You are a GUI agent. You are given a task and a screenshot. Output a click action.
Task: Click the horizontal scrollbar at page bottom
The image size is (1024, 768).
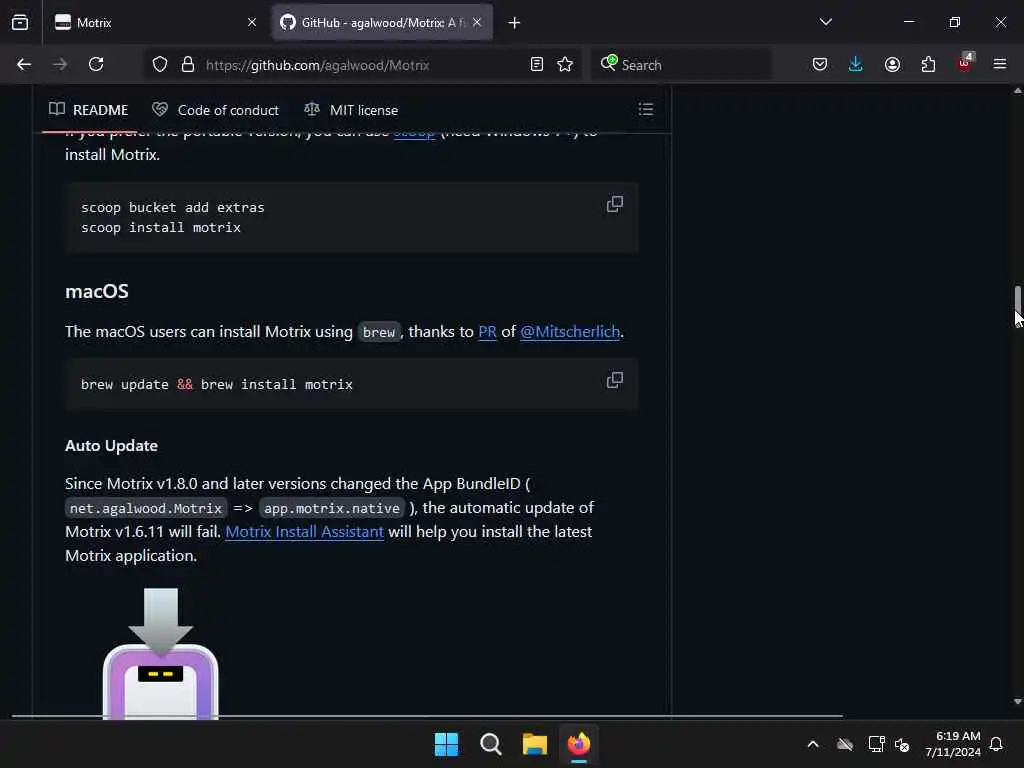pyautogui.click(x=428, y=716)
